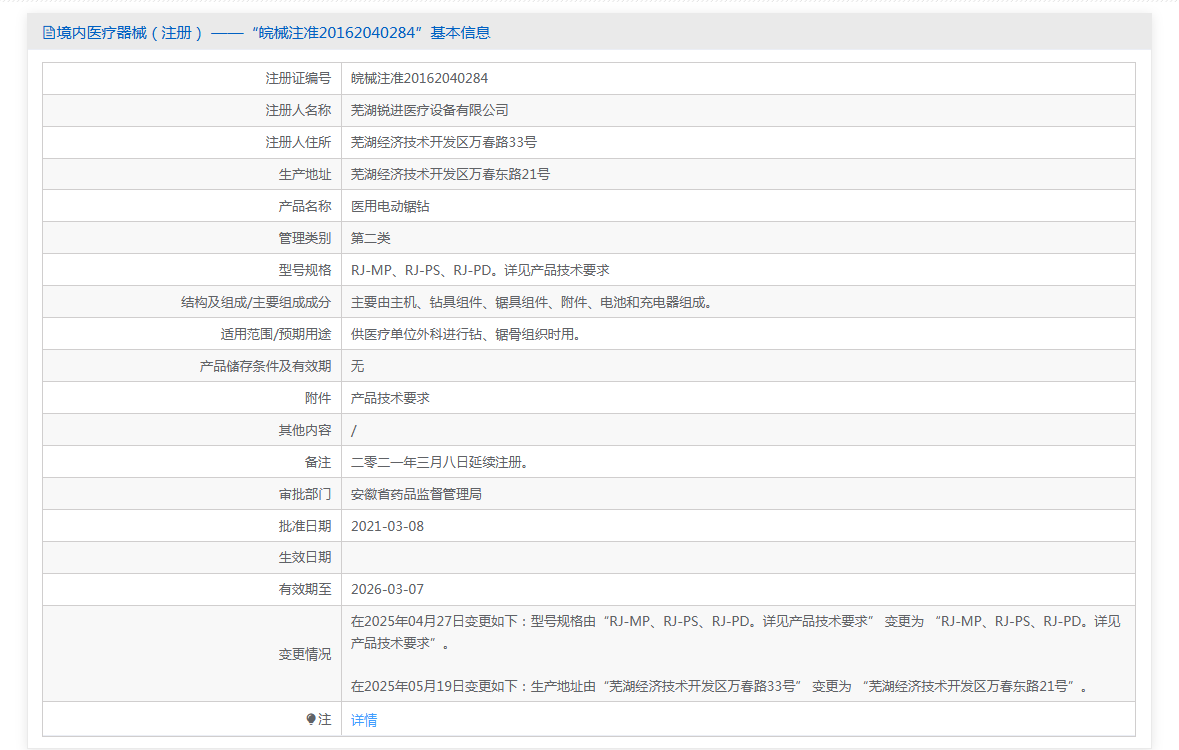Click the document icon in the header
This screenshot has height=750, width=1179.
[x=49, y=32]
